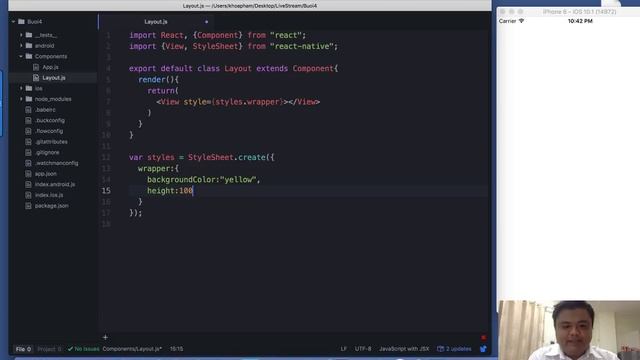Expand the __tests__ folder arrow
The height and width of the screenshot is (360, 640).
click(21, 35)
